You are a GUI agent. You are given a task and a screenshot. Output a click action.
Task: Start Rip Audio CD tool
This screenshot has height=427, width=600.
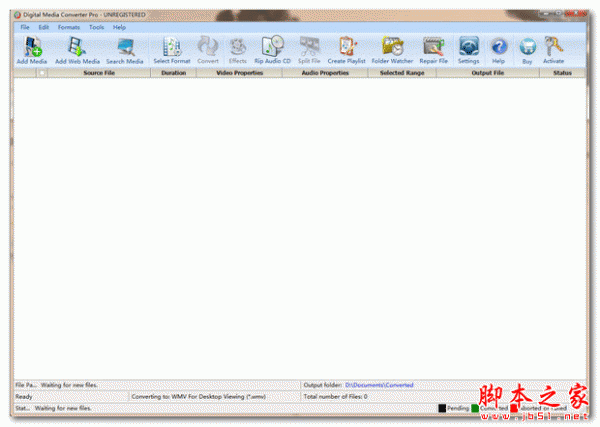[x=272, y=50]
